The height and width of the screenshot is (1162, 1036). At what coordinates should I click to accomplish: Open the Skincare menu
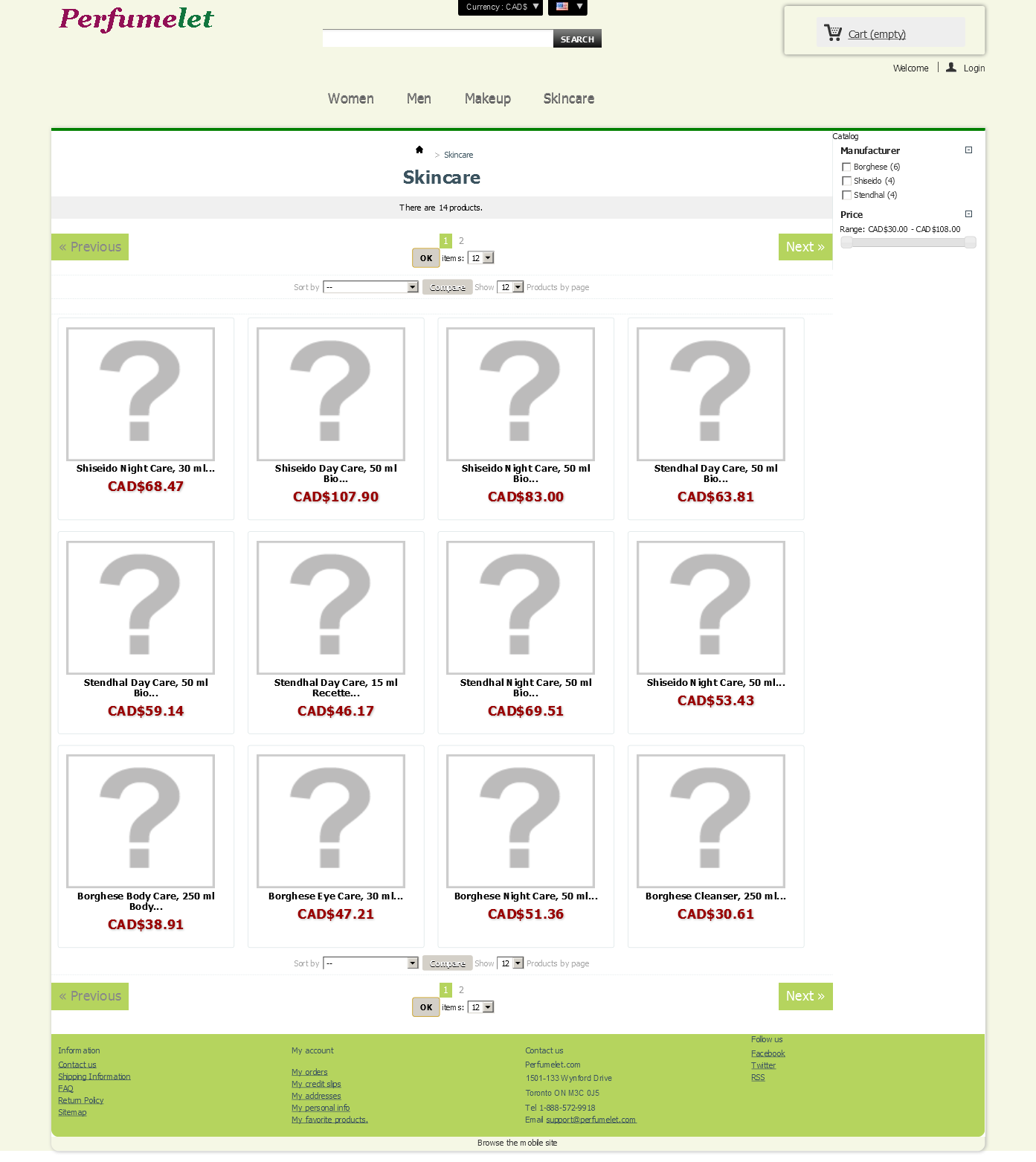pos(569,99)
